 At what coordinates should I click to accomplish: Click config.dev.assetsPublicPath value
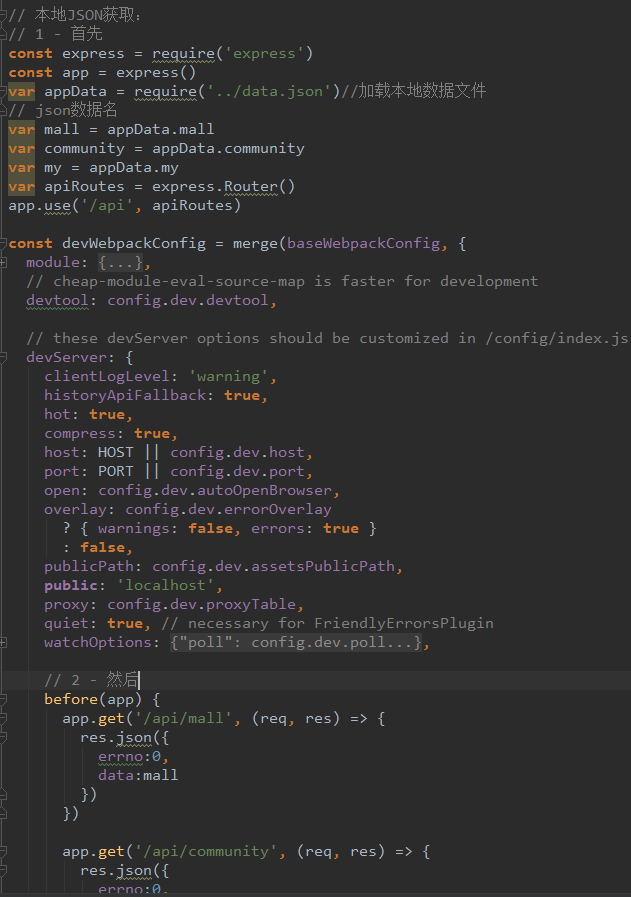[x=273, y=566]
